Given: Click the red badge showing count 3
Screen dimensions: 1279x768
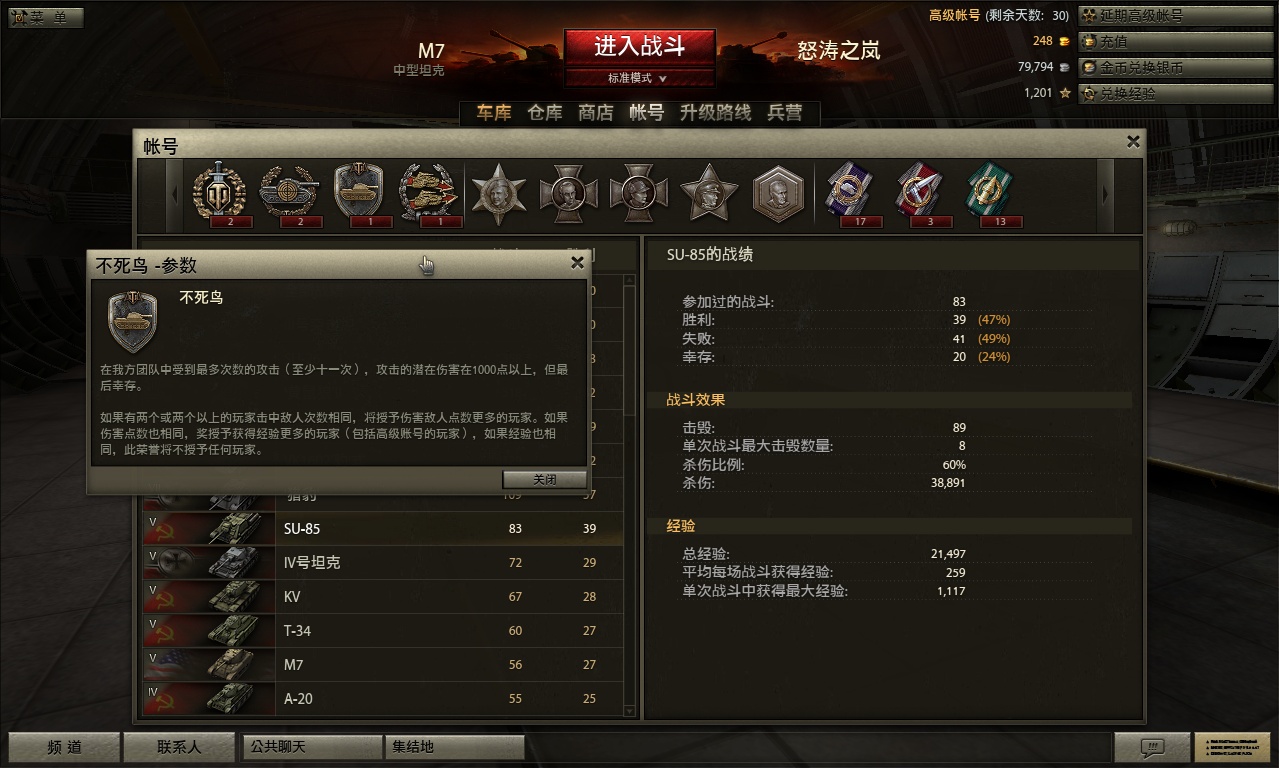Looking at the screenshot, I should pyautogui.click(x=918, y=190).
